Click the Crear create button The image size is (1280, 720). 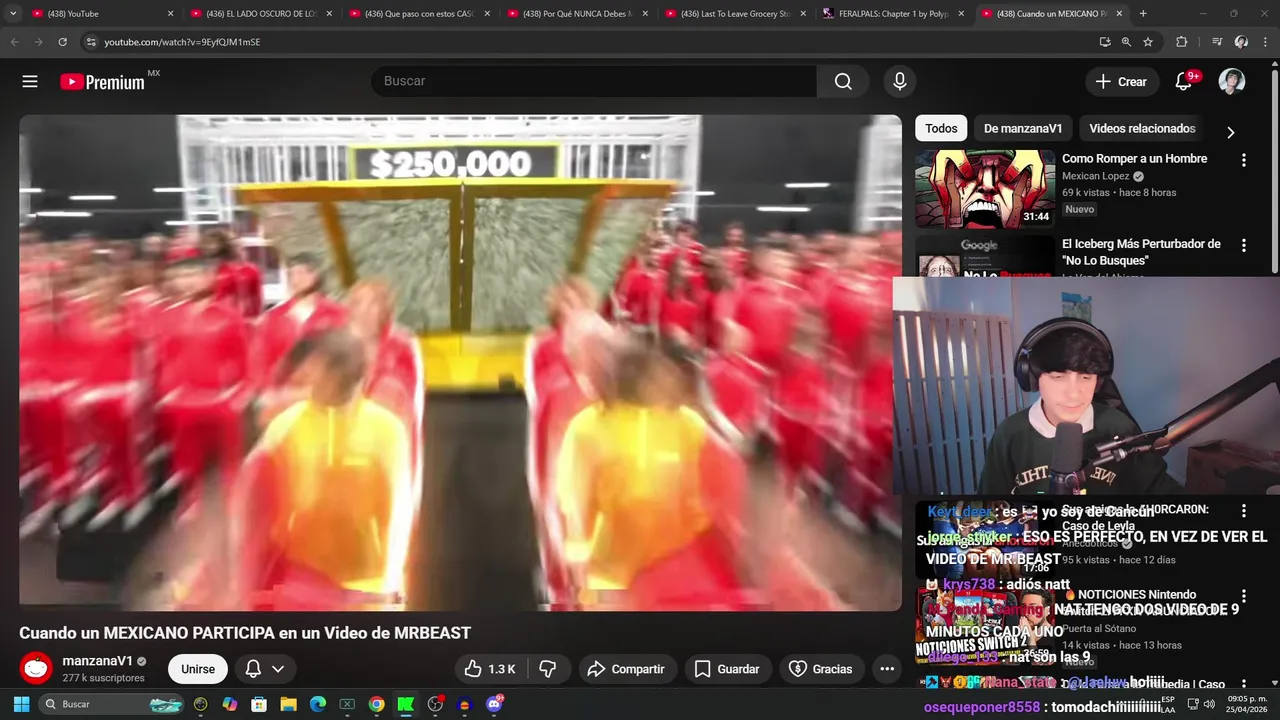pyautogui.click(x=1121, y=81)
